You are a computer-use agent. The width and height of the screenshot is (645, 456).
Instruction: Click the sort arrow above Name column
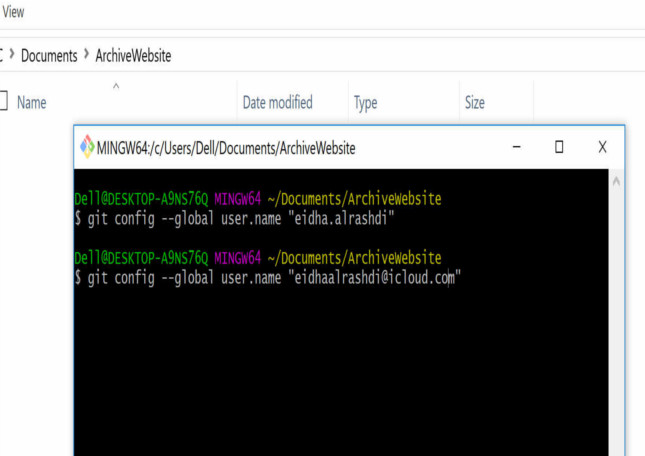coord(116,86)
